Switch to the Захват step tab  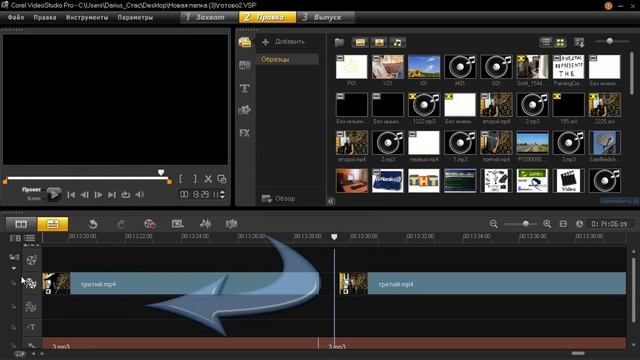[209, 17]
